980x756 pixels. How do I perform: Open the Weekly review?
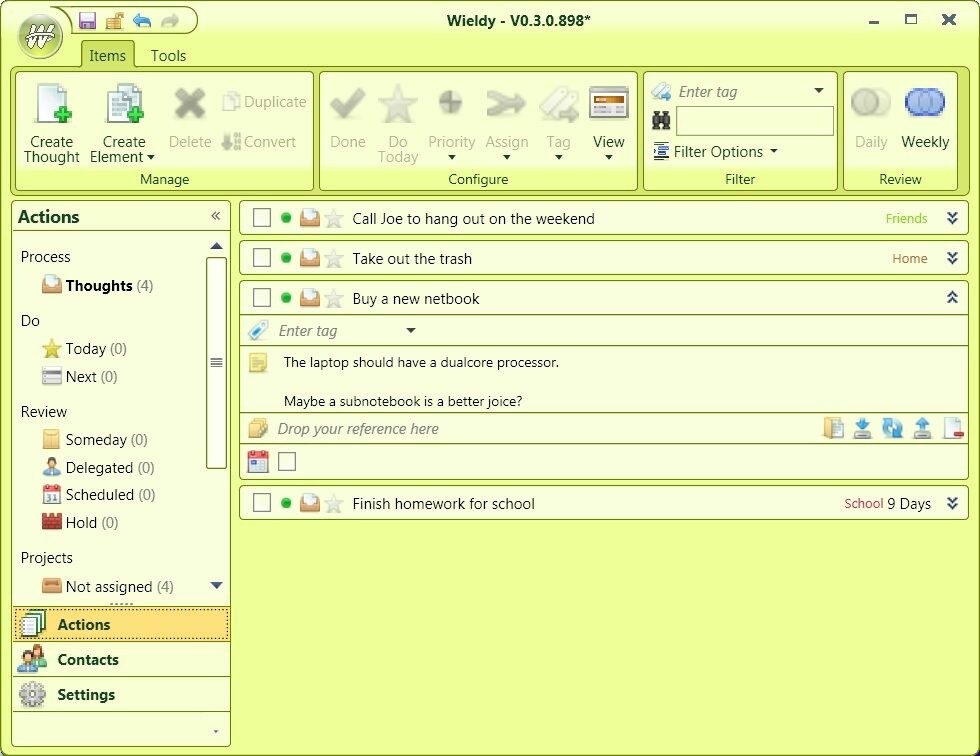(x=925, y=119)
